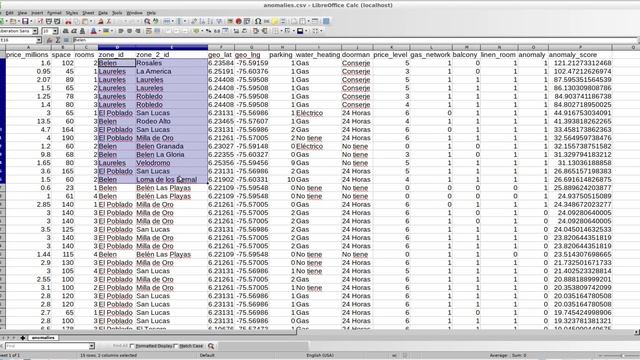This screenshot has width=640, height=360.
Task: Click the Cut scissors icon
Action: tap(68, 21)
